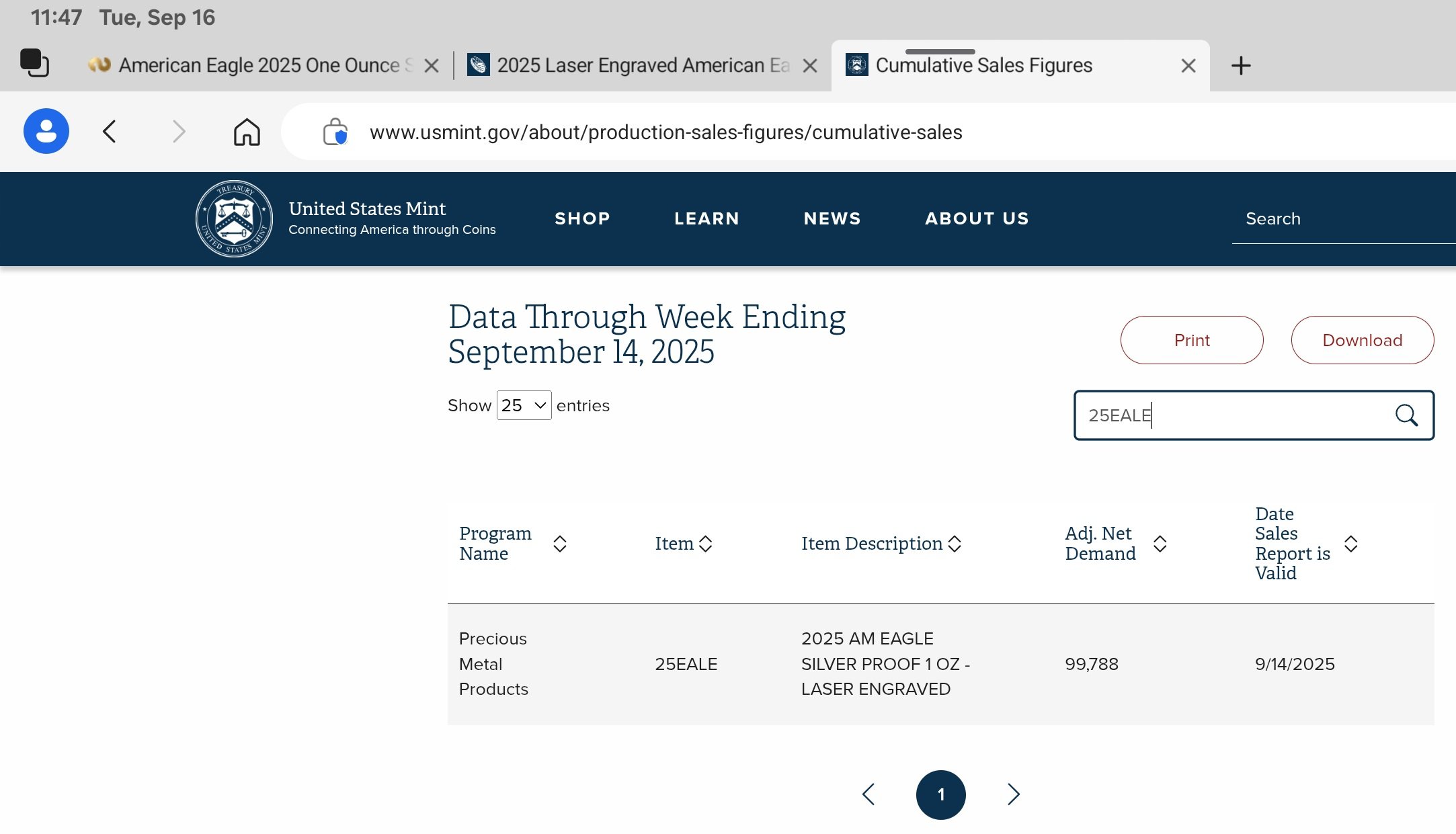The image size is (1456, 834).
Task: Close the 2025 Laser Engraved American Eagle tab
Action: pyautogui.click(x=810, y=65)
